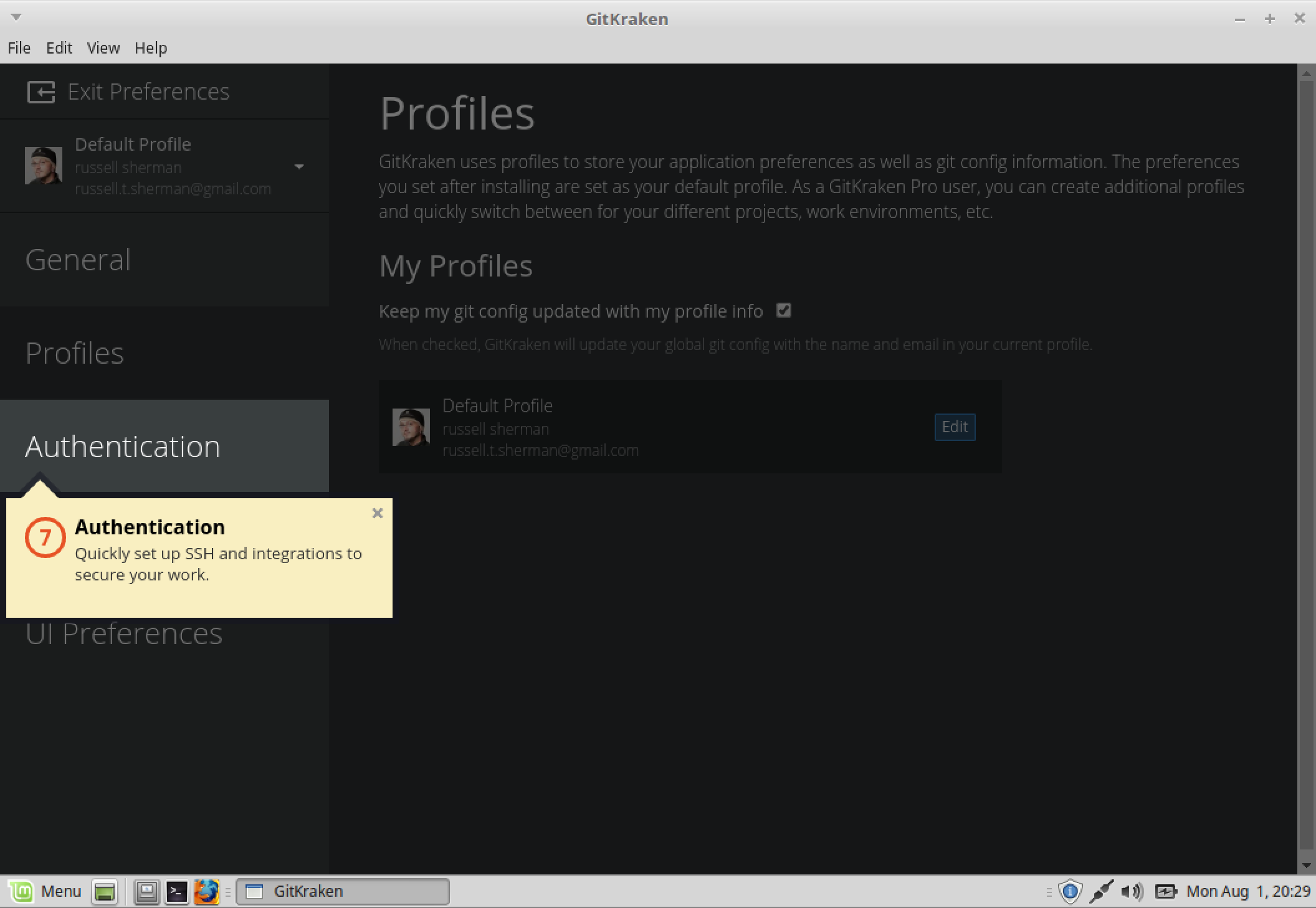Click the network connection tray icon
This screenshot has width=1316, height=908.
click(x=1101, y=892)
